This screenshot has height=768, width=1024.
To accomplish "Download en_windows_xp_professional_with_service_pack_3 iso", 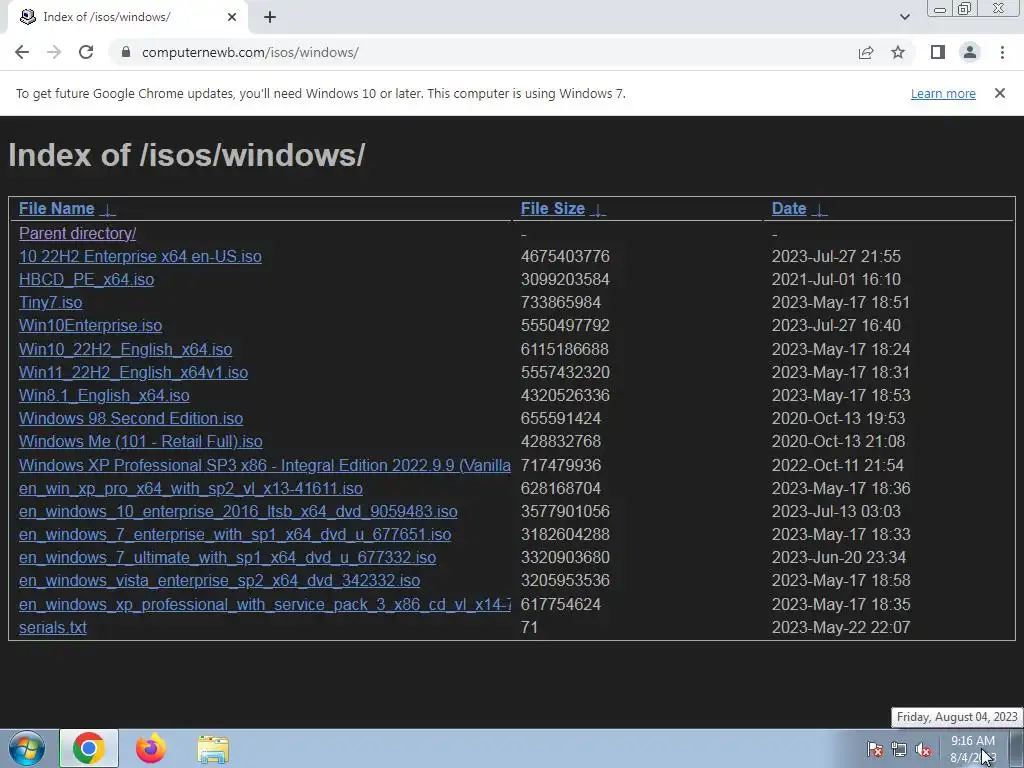I will pos(264,604).
